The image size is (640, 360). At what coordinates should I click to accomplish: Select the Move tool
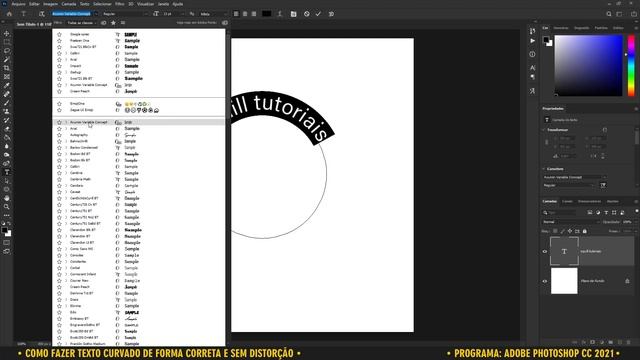[7, 33]
